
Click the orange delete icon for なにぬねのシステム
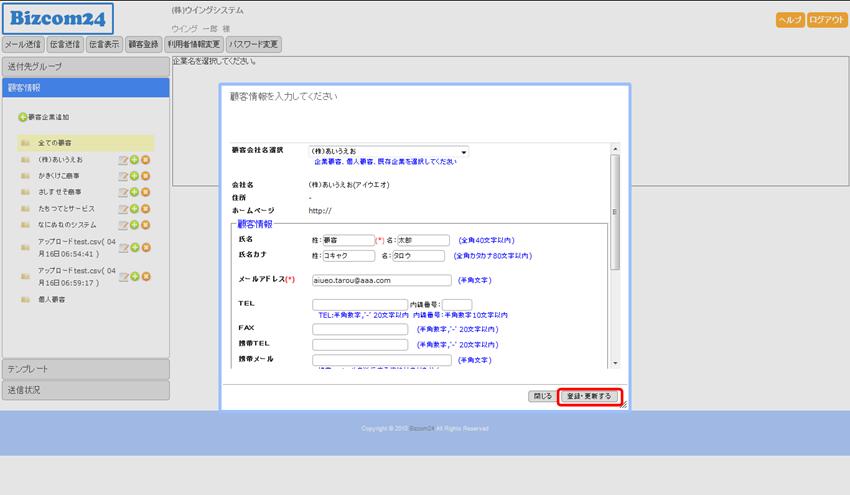tap(145, 224)
